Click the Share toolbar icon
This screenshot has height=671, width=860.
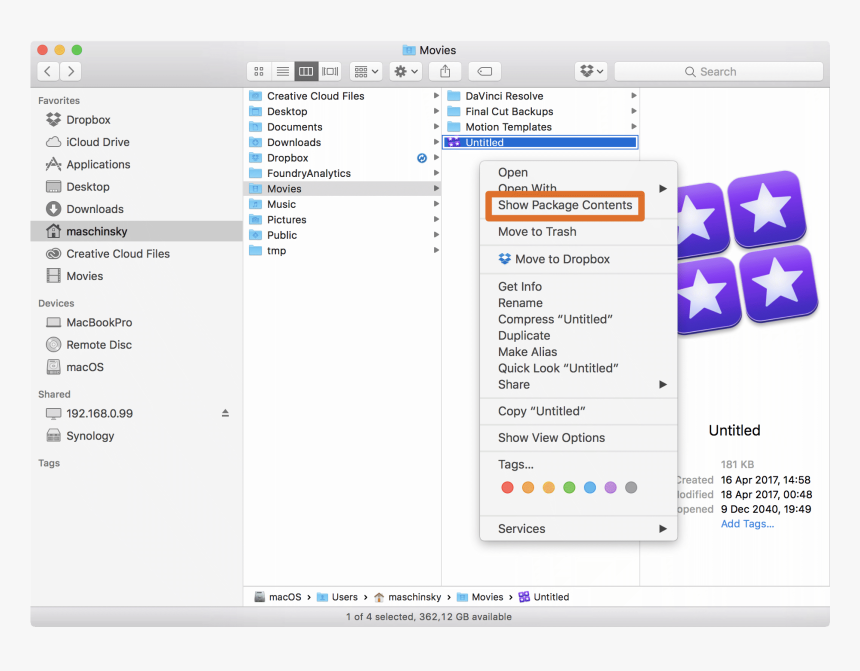445,71
